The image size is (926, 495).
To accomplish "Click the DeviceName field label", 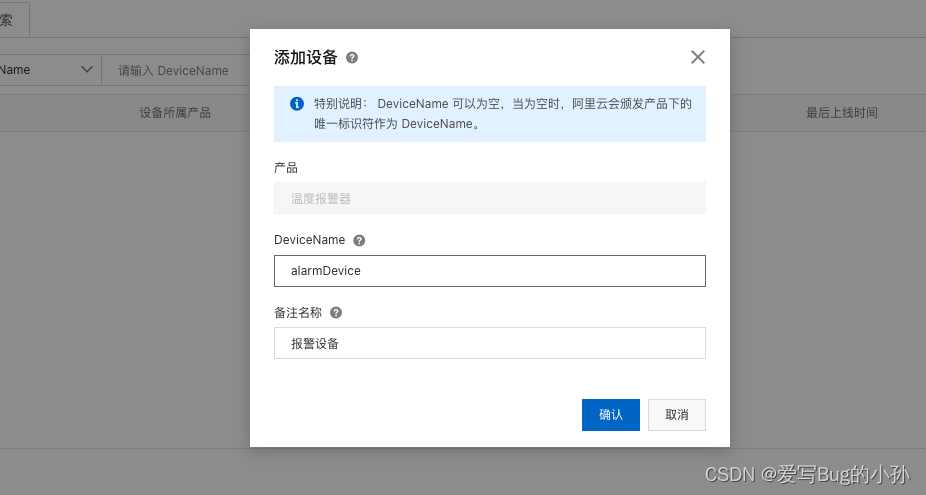I will (309, 240).
